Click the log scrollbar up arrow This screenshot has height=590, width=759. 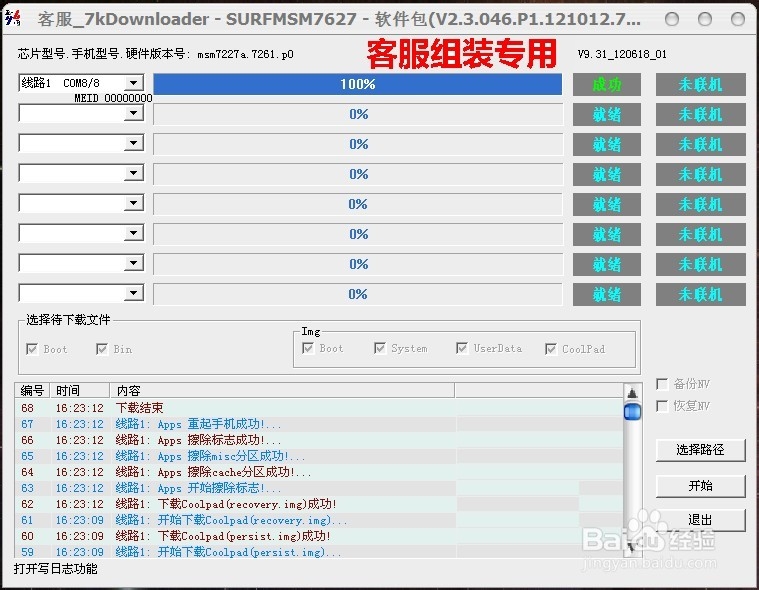pos(632,393)
